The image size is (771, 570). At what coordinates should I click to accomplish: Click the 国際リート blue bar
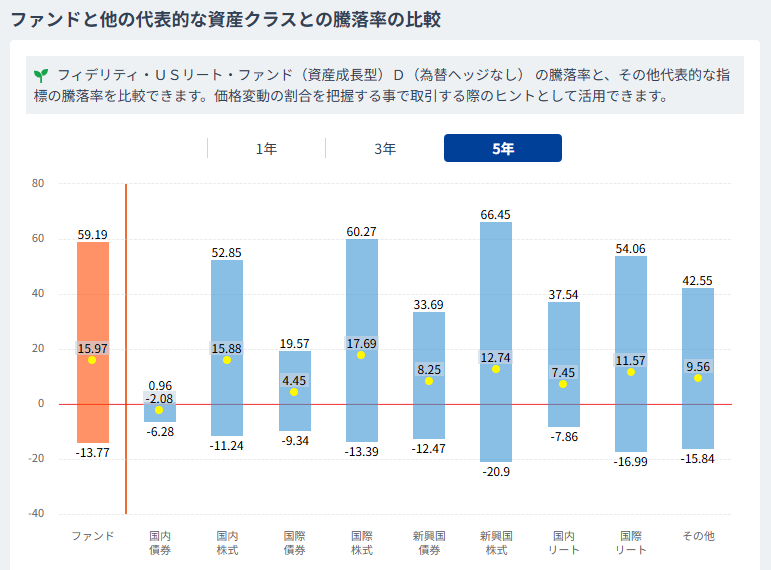click(x=630, y=354)
